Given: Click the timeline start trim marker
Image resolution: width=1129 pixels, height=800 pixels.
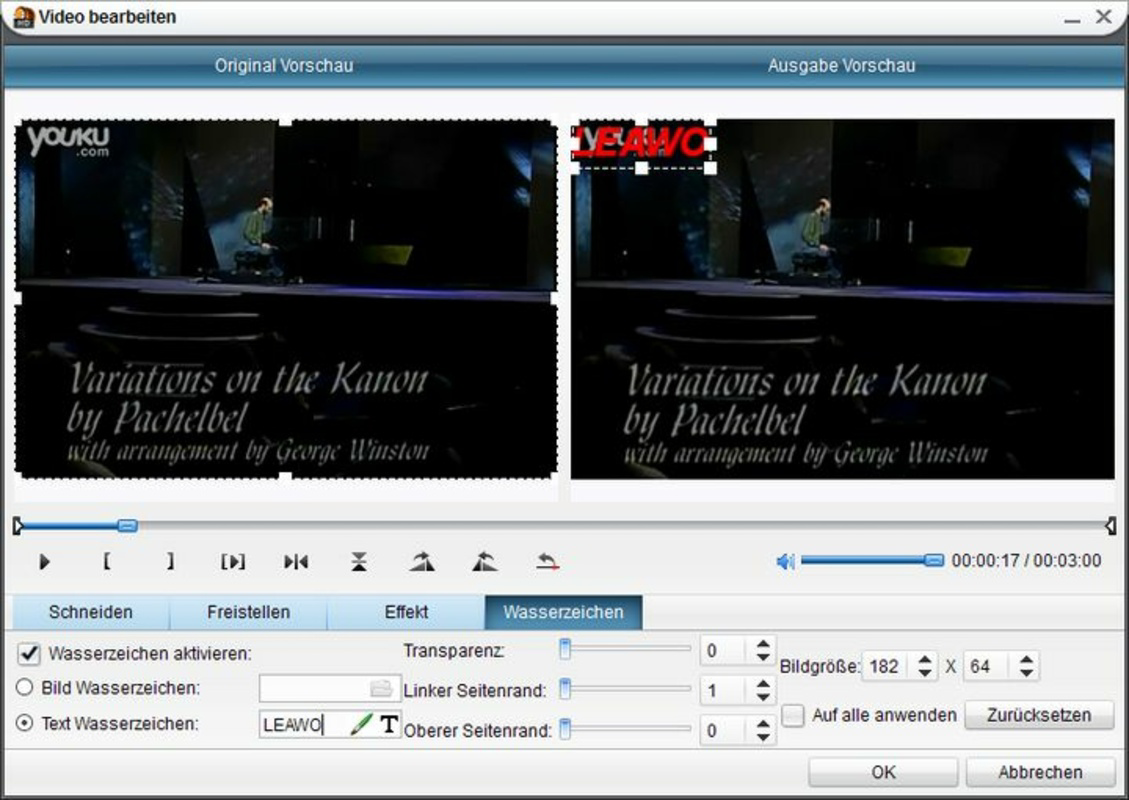Looking at the screenshot, I should click(x=18, y=526).
